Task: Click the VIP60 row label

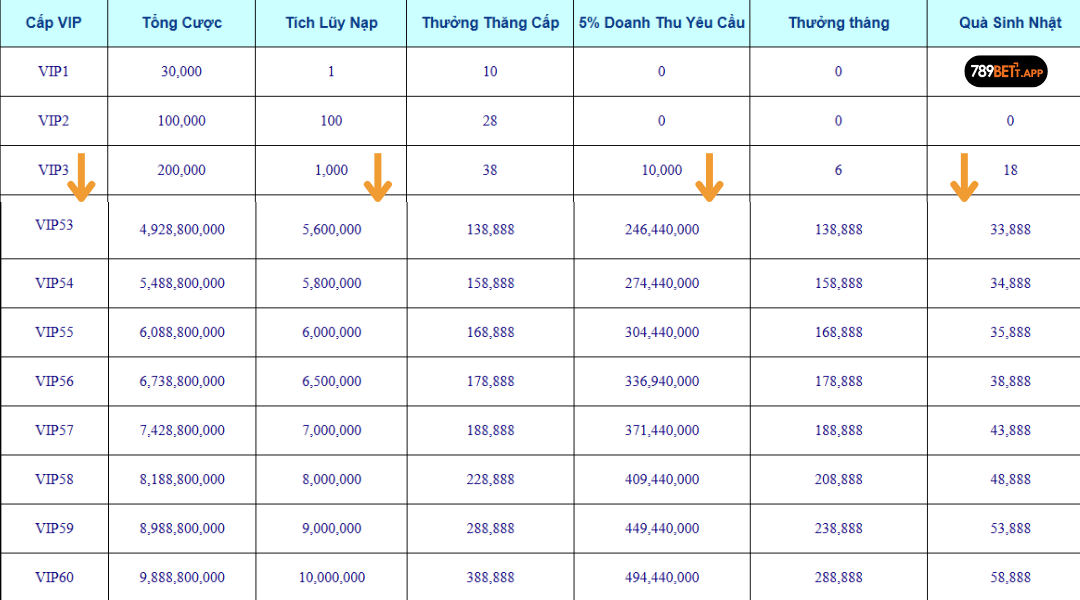Action: coord(54,577)
